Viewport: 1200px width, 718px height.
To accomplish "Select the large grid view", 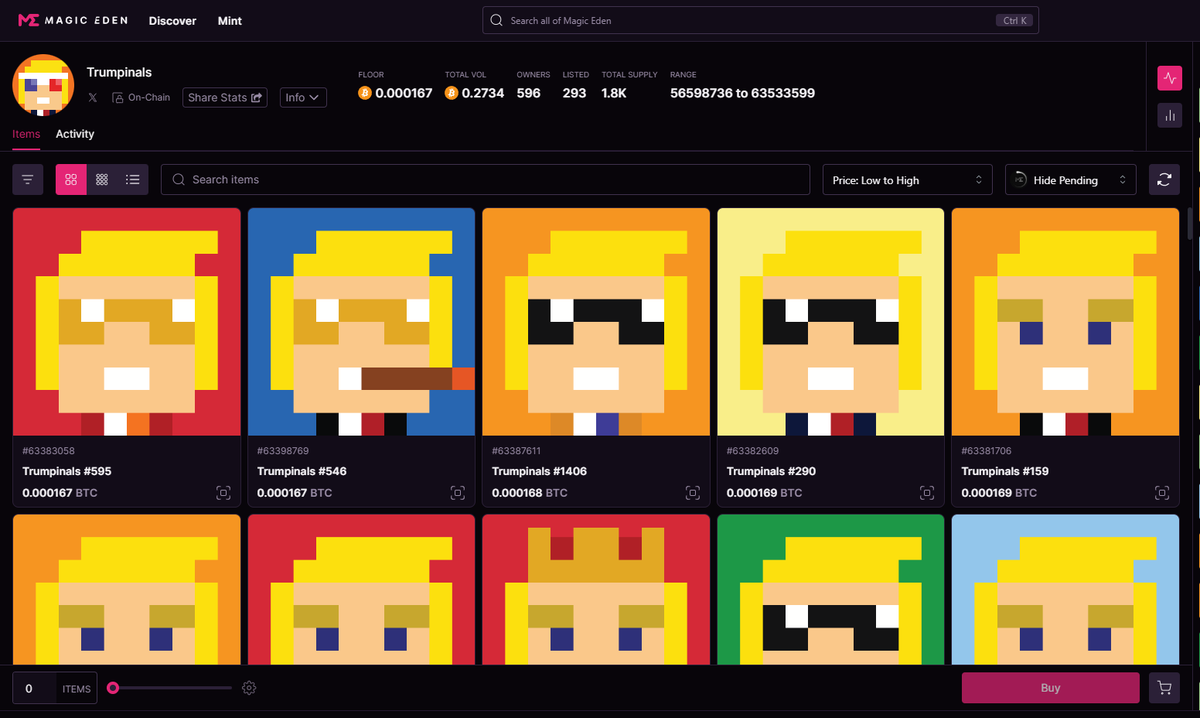I will (71, 180).
